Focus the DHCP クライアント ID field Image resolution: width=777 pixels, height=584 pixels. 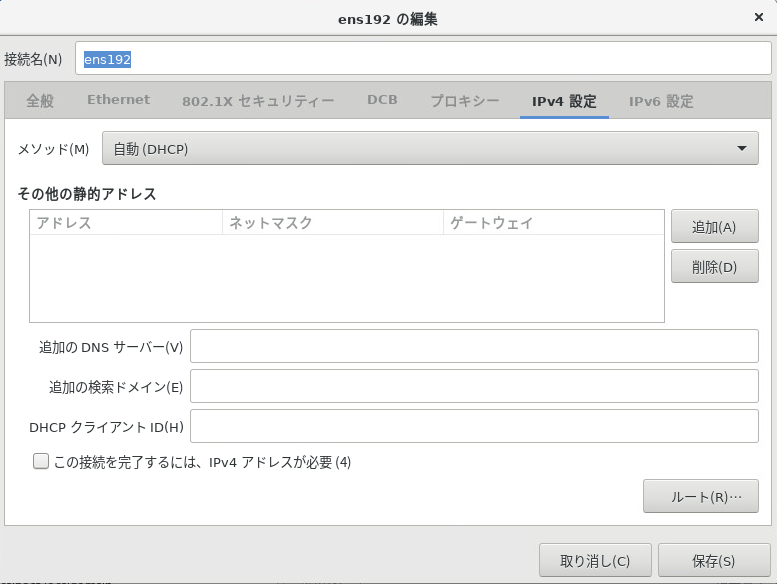[x=474, y=426]
